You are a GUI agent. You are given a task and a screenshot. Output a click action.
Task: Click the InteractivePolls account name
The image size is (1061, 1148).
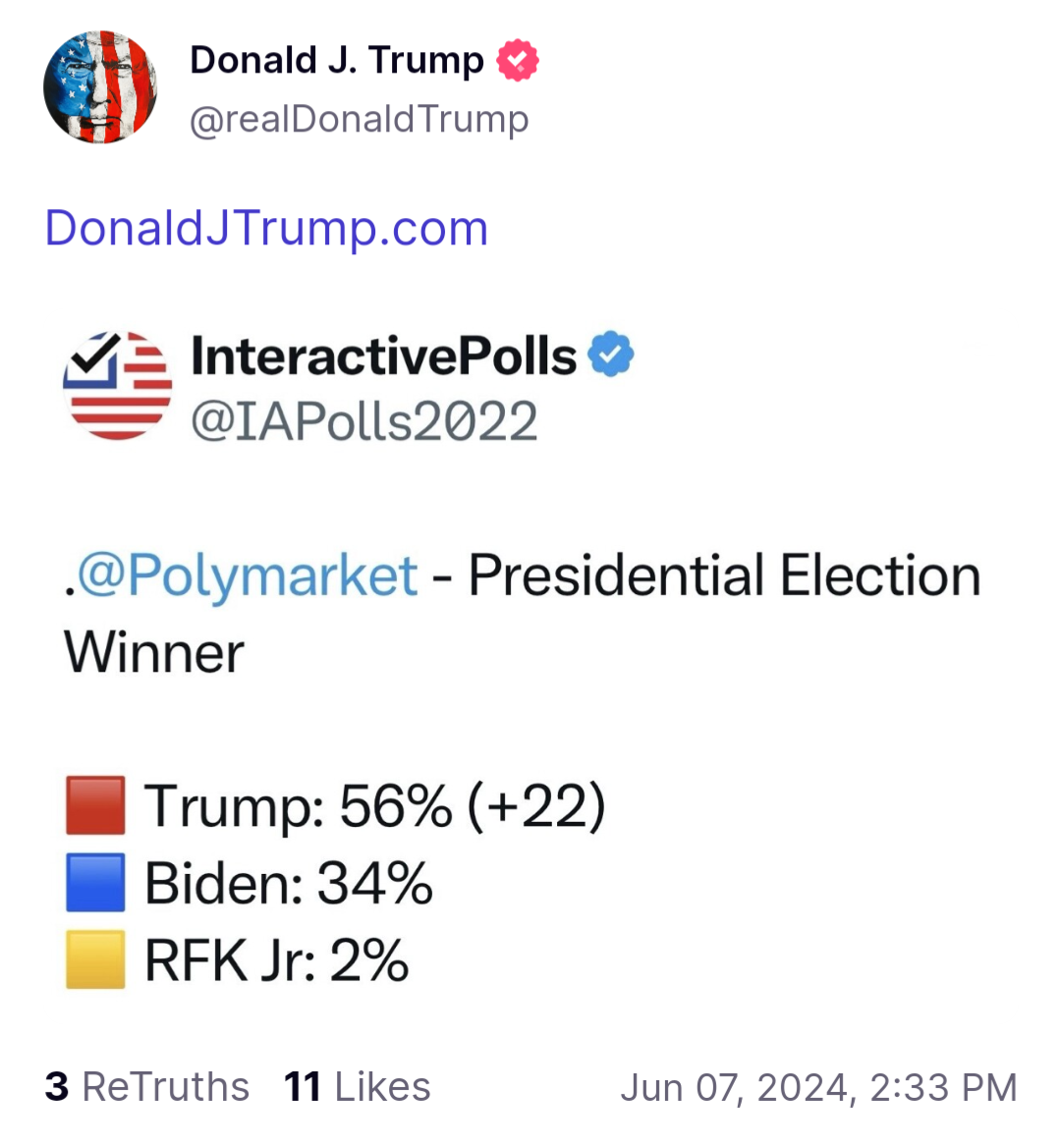point(384,355)
